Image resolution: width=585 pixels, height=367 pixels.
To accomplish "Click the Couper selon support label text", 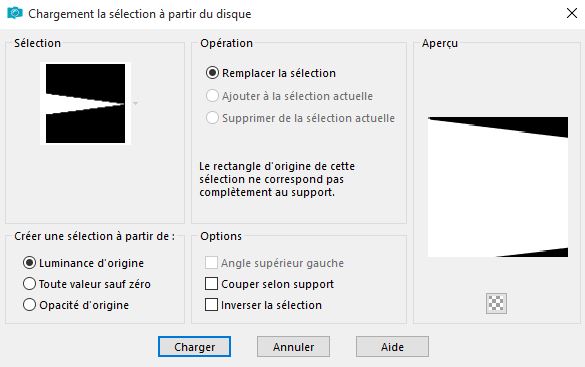I will pos(277,284).
